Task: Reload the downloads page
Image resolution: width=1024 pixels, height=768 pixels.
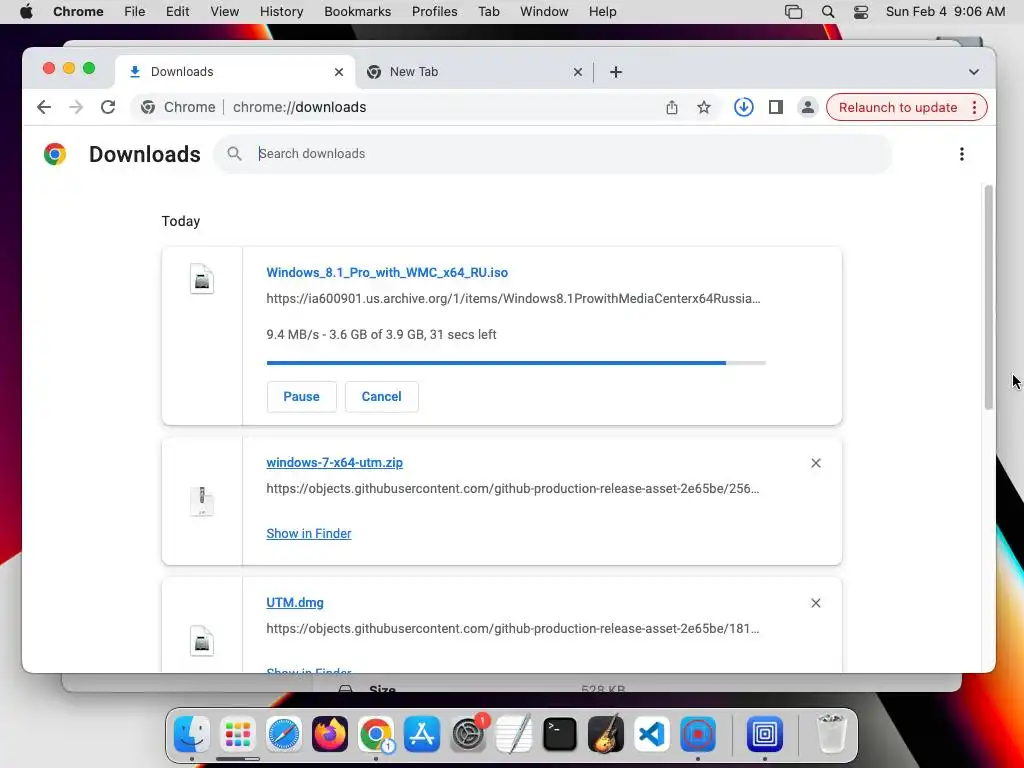Action: click(x=108, y=107)
